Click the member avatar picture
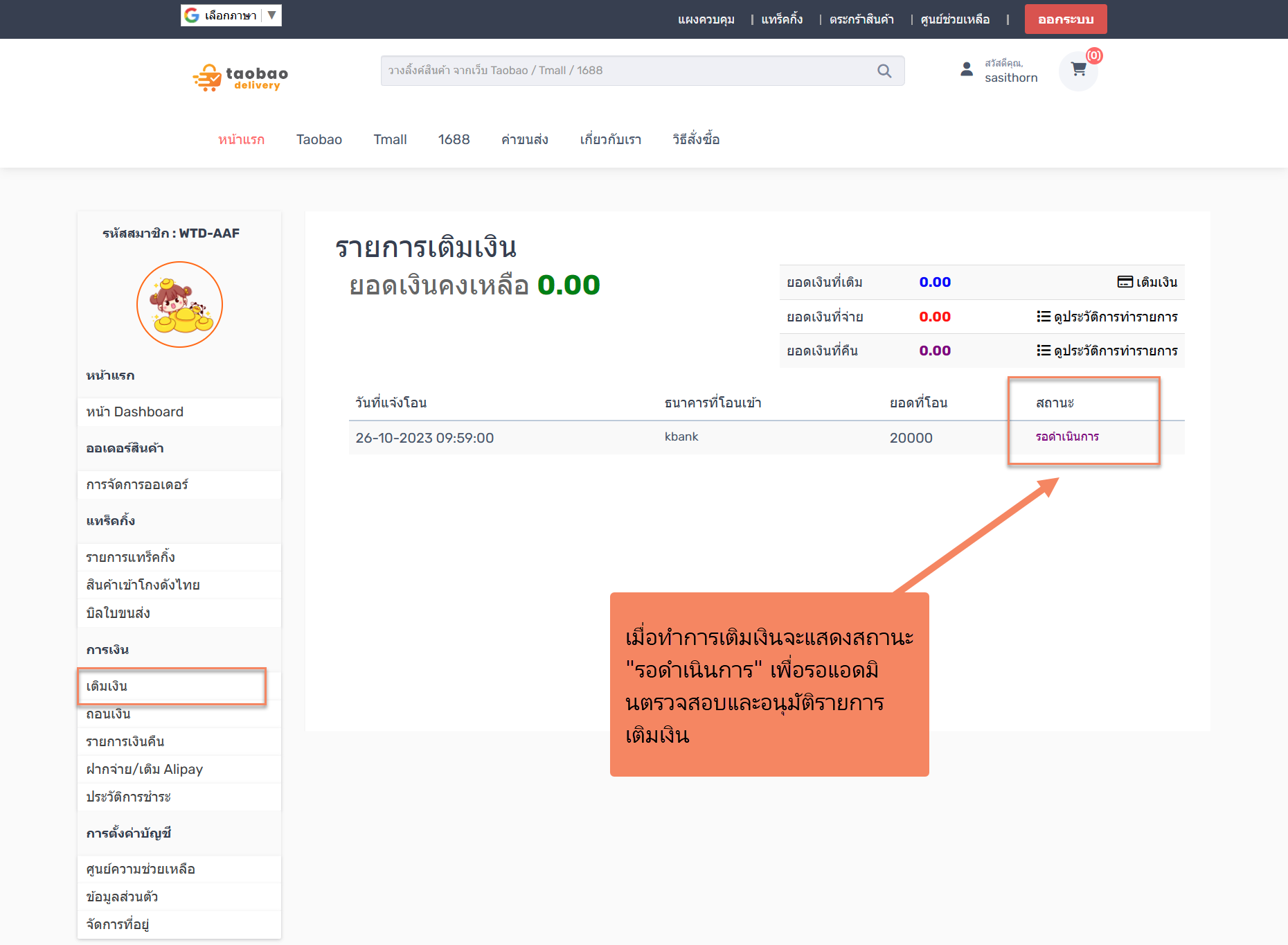 click(179, 305)
